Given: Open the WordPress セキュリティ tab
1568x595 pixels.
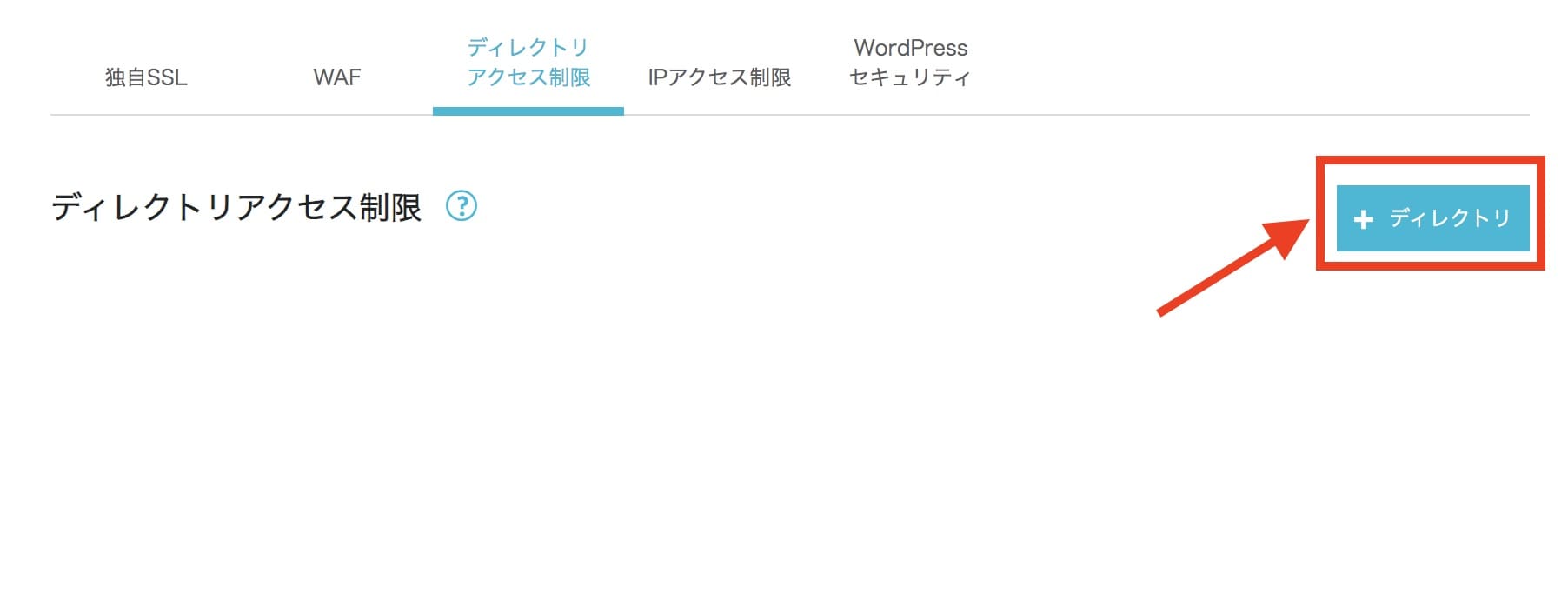Looking at the screenshot, I should tap(910, 63).
